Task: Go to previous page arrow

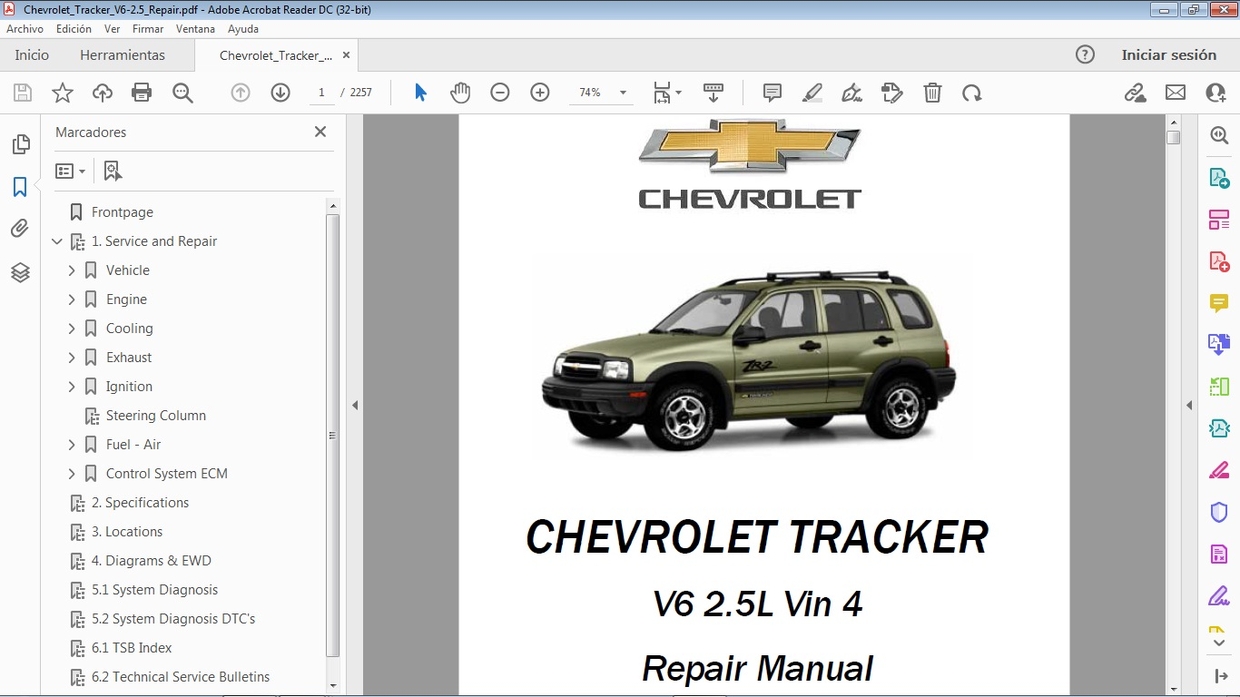Action: tap(240, 93)
